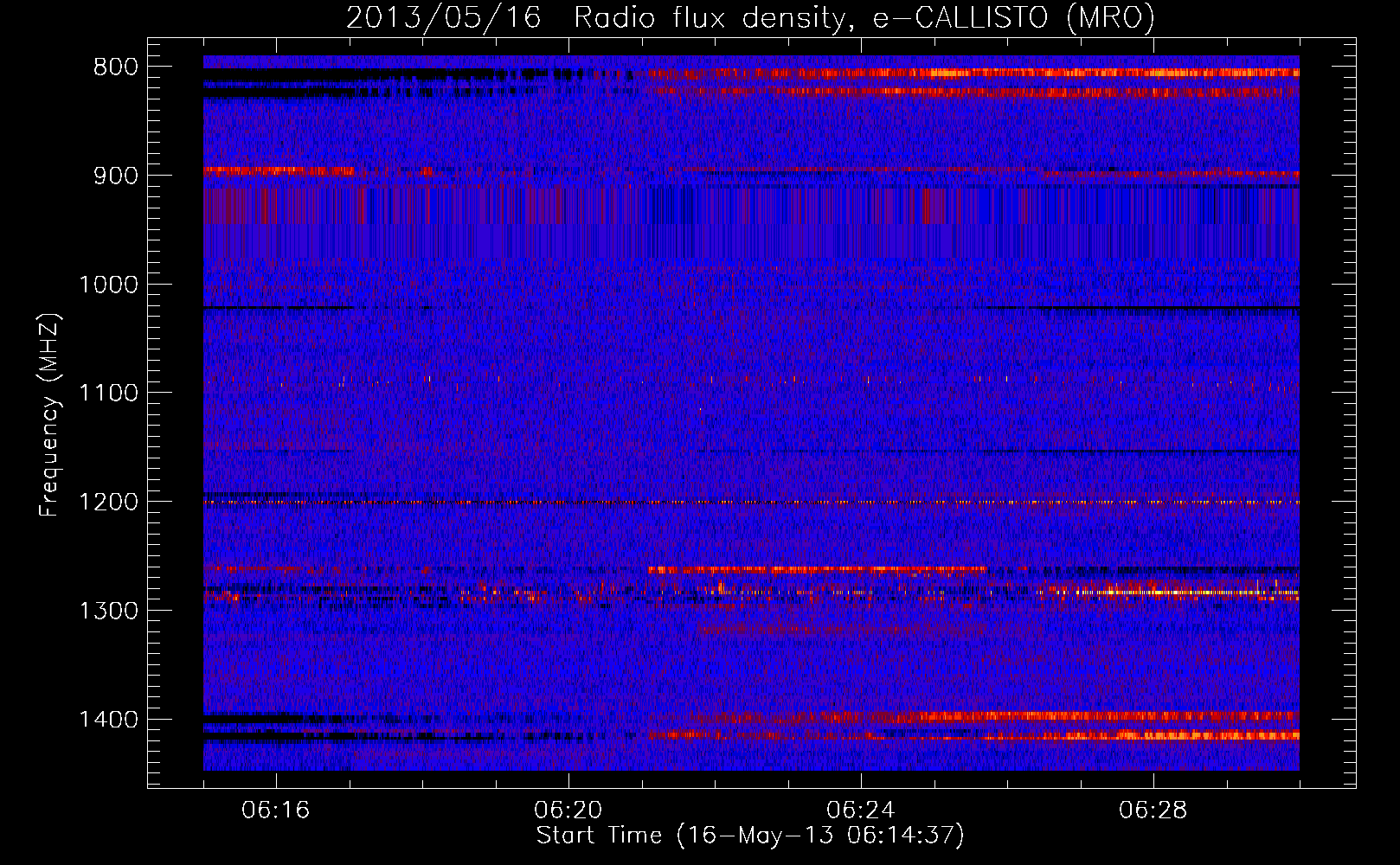Select the 1000 frequency axis label
The width and height of the screenshot is (1400, 865).
click(108, 285)
